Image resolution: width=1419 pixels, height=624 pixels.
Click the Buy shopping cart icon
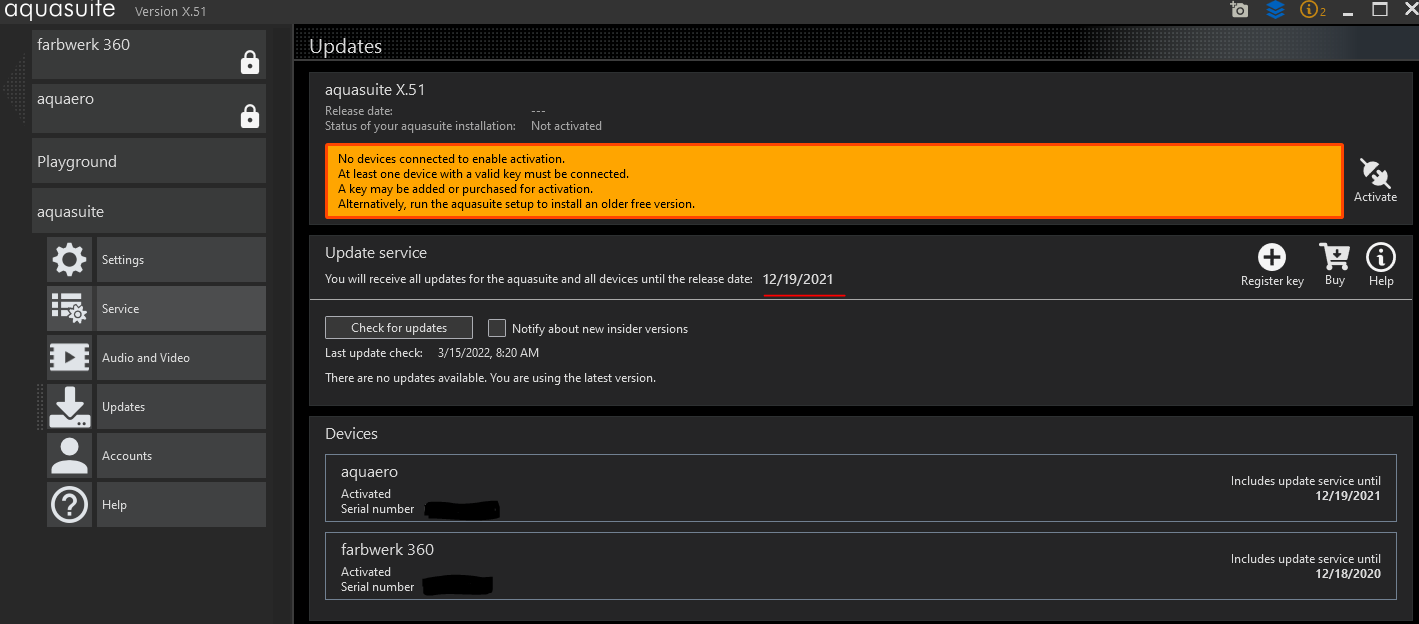1334,257
